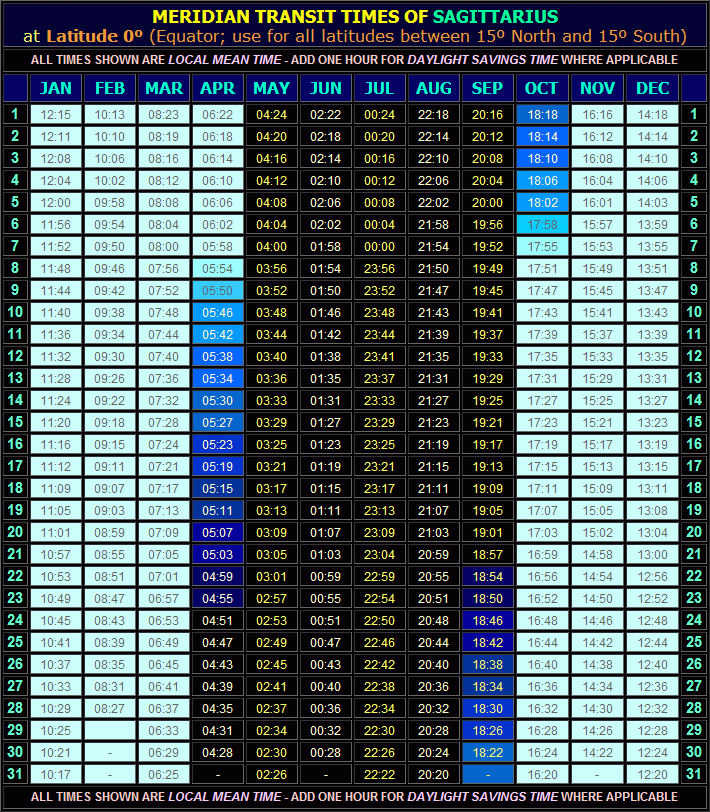Select July 7 cell showing 00:00
Viewport: 710px width, 812px height.
click(x=380, y=246)
